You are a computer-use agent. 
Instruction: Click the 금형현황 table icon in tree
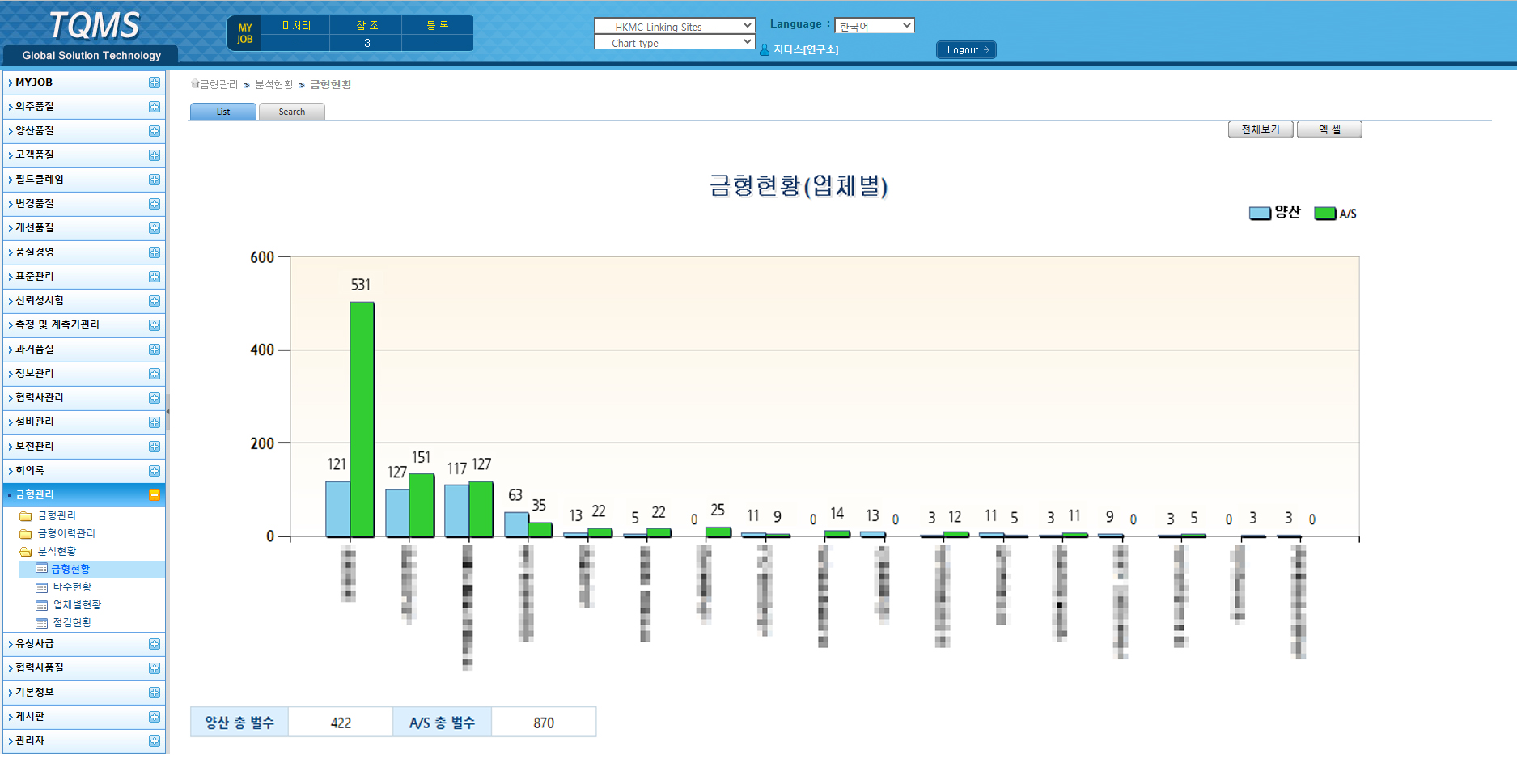point(42,569)
